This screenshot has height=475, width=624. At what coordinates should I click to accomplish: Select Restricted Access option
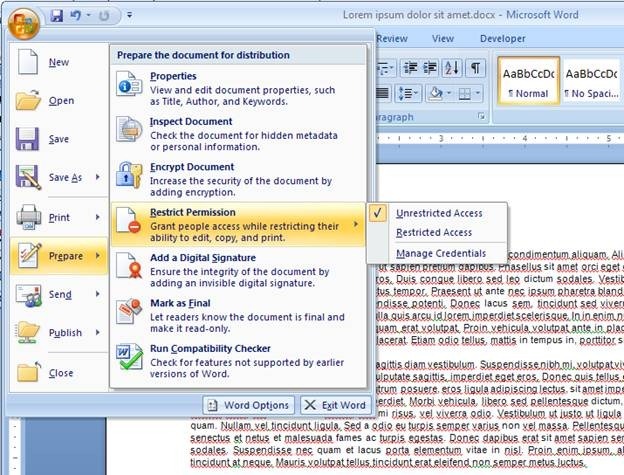pyautogui.click(x=434, y=232)
